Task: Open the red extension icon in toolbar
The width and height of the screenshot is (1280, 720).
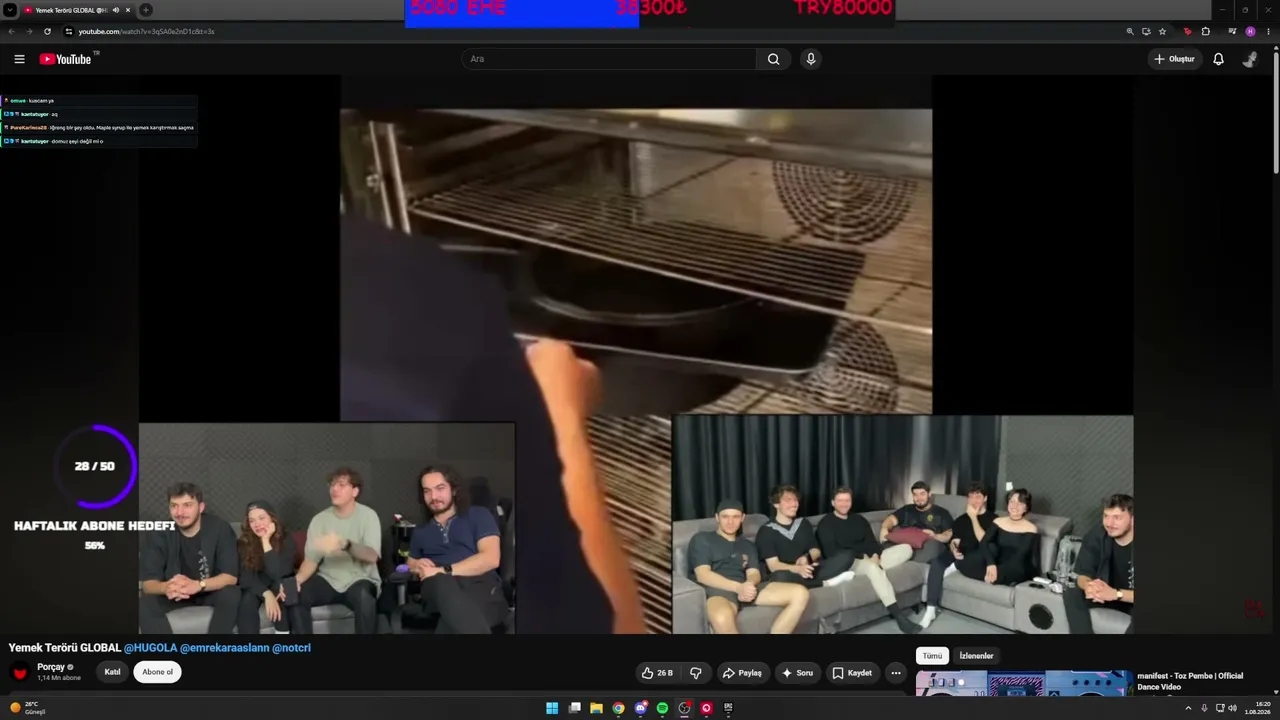Action: (x=1188, y=31)
